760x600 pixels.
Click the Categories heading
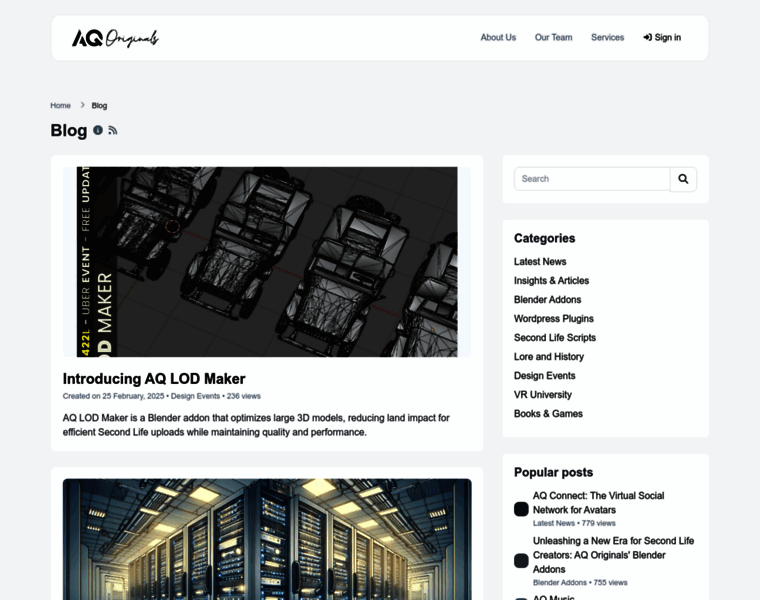(x=544, y=238)
